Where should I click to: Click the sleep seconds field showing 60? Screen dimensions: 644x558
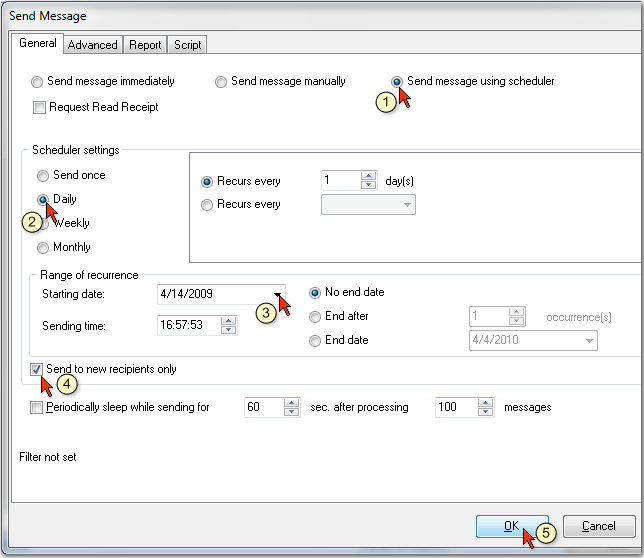264,407
